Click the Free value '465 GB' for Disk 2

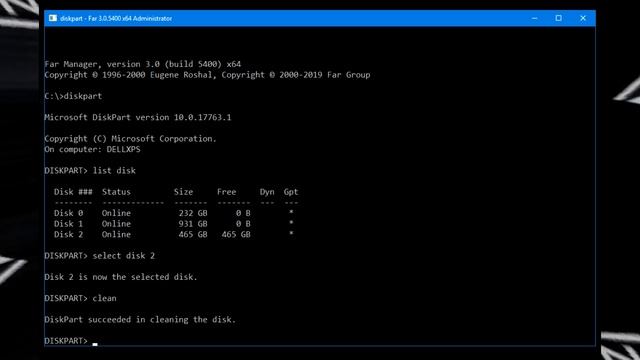[236, 234]
